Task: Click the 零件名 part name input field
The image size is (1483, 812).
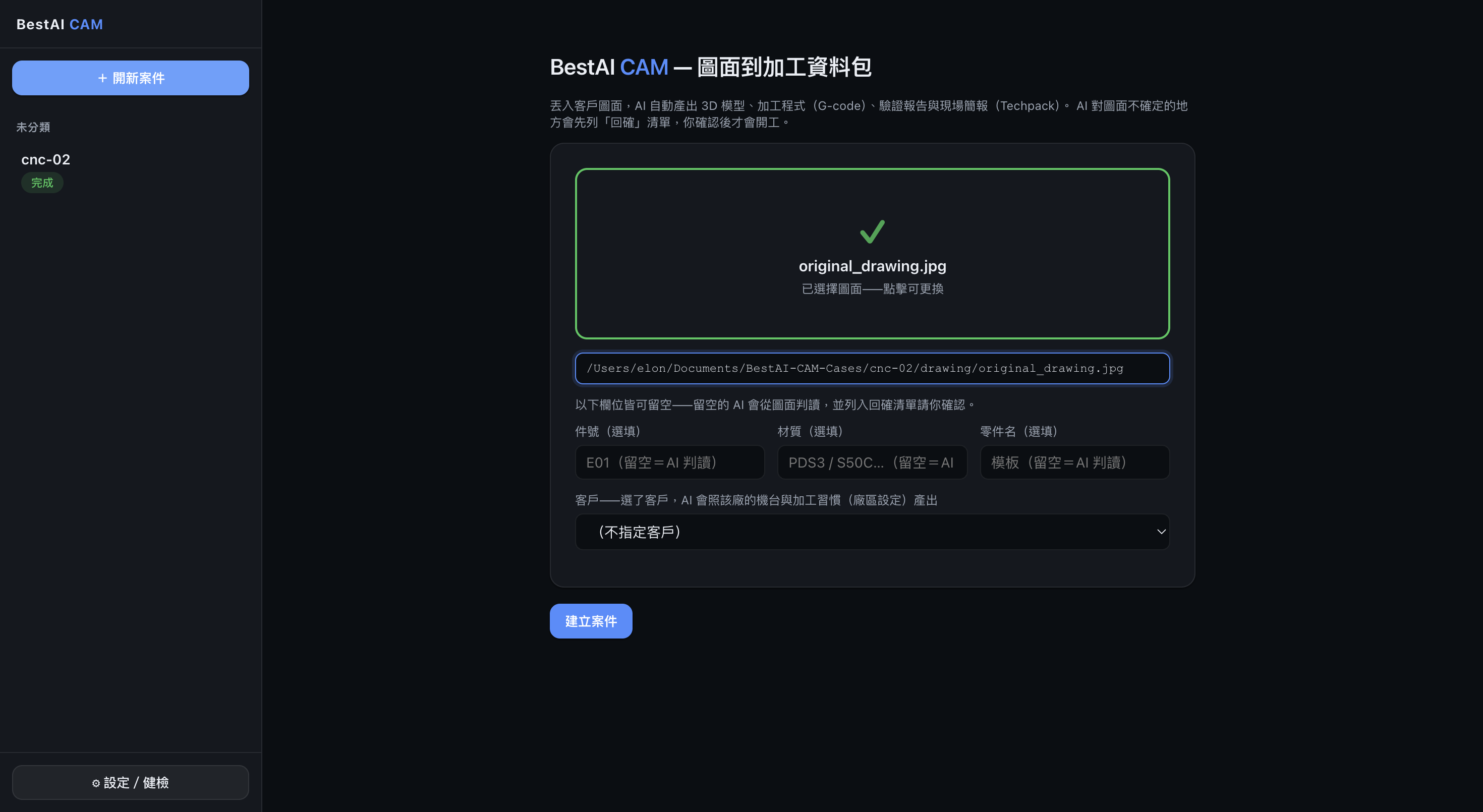Action: coord(1074,462)
